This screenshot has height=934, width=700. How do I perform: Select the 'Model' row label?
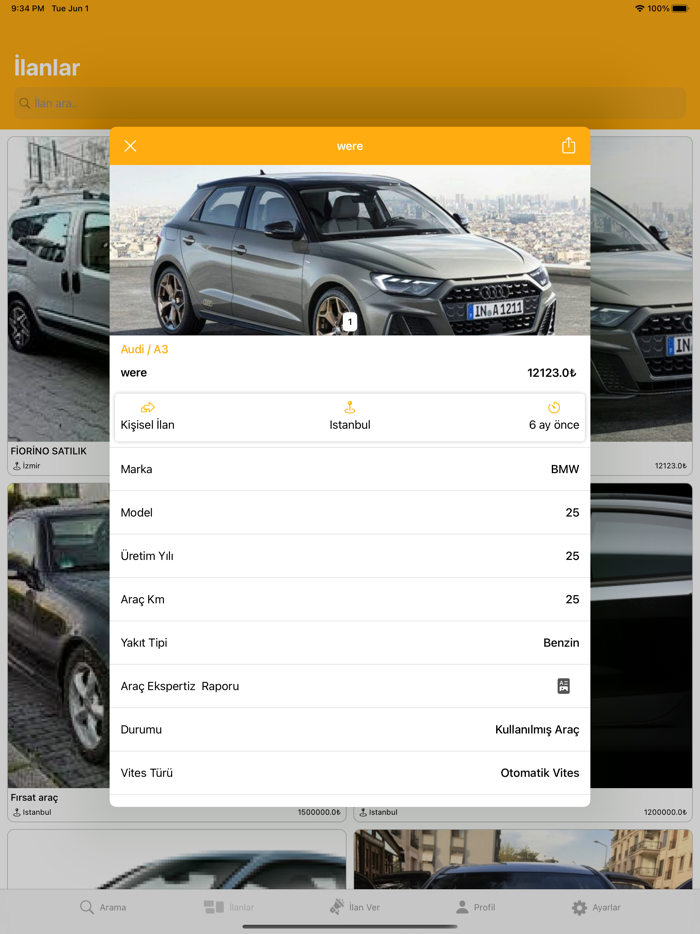(136, 513)
